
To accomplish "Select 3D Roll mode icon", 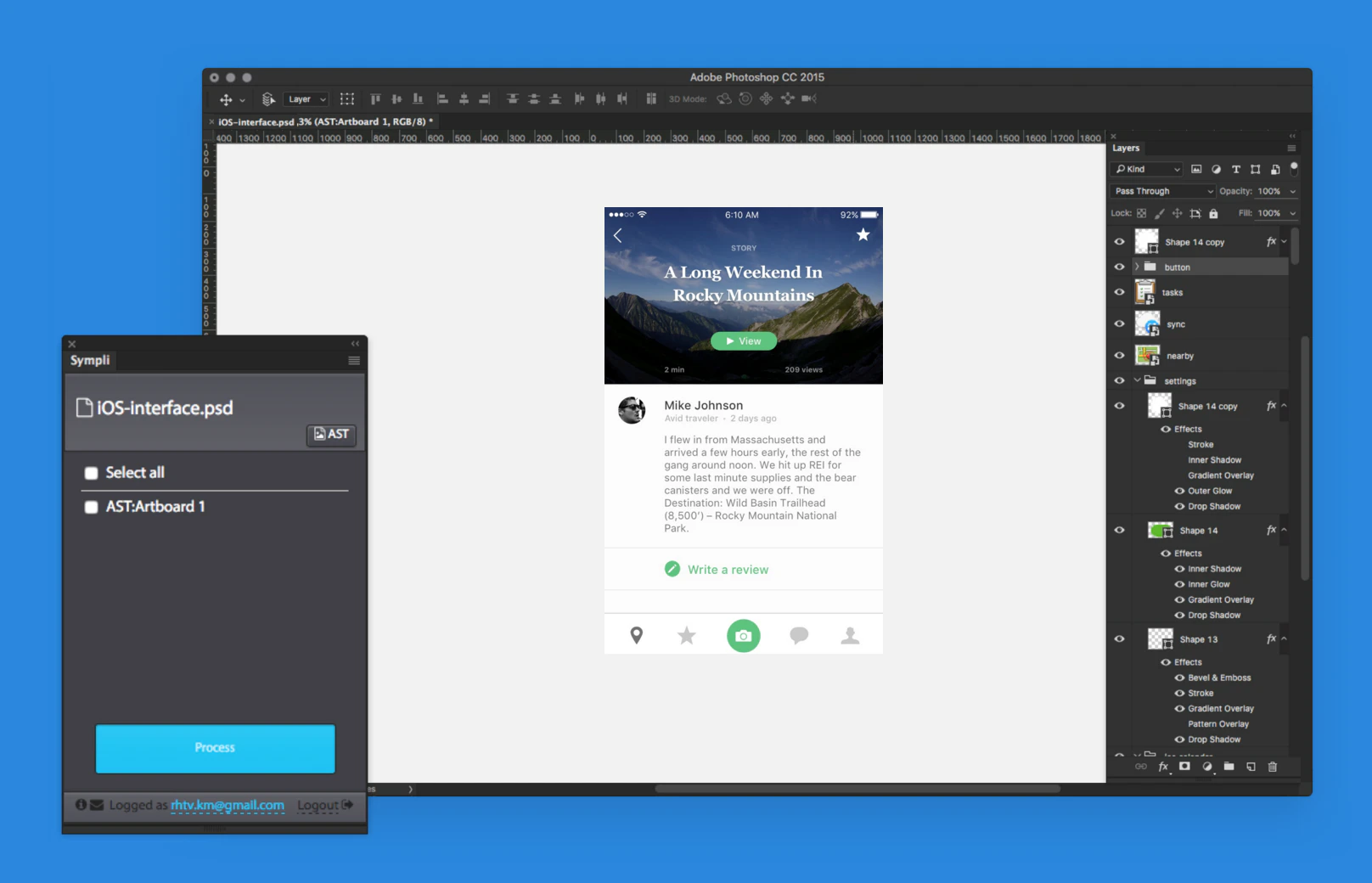I will [x=745, y=99].
